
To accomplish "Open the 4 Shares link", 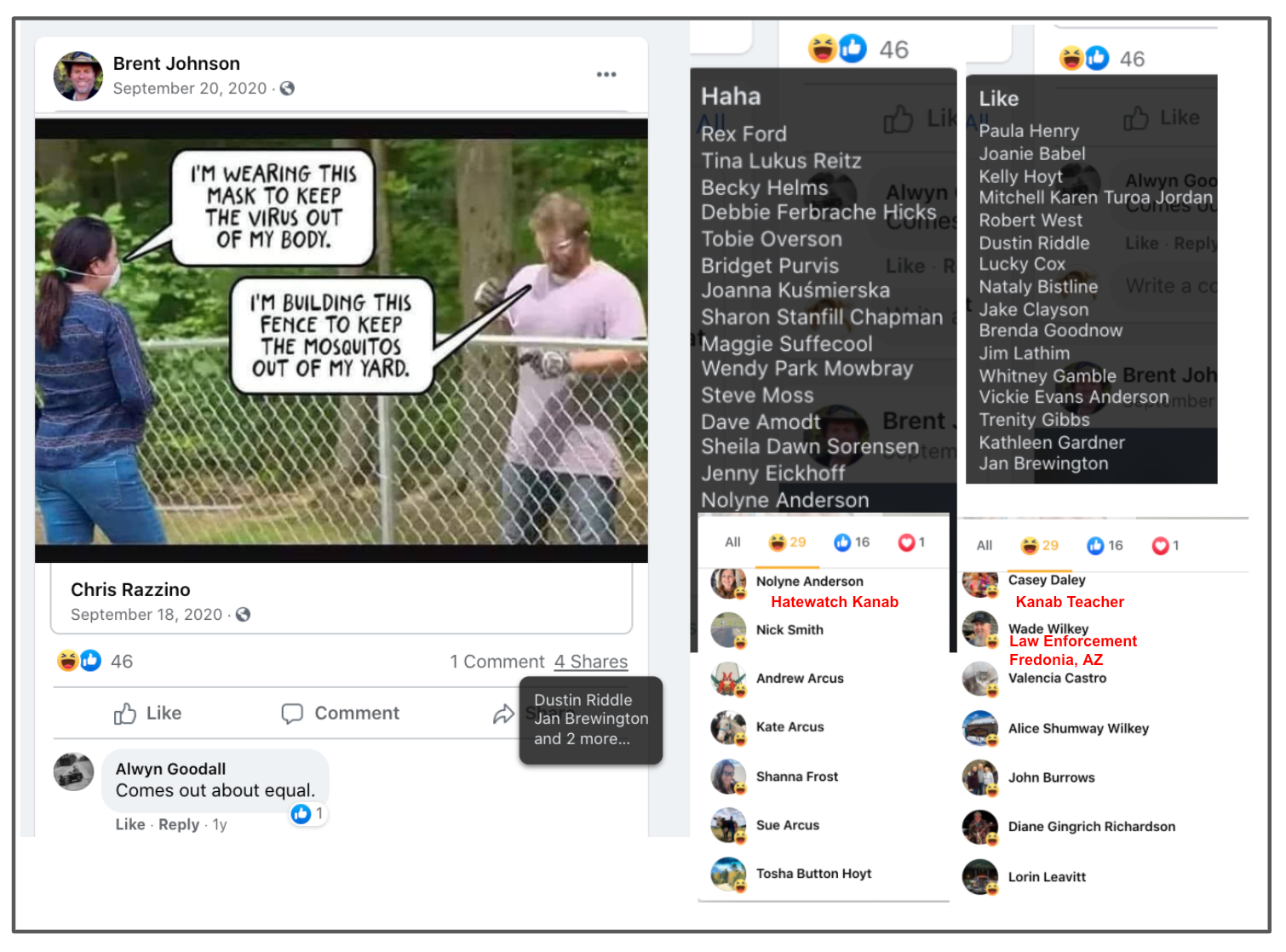I will coord(590,662).
